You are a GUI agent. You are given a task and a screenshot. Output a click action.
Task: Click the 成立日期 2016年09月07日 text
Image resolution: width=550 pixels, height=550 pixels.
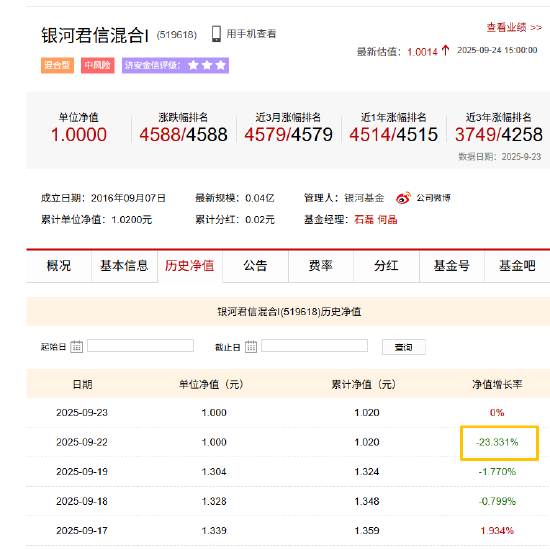[103, 198]
